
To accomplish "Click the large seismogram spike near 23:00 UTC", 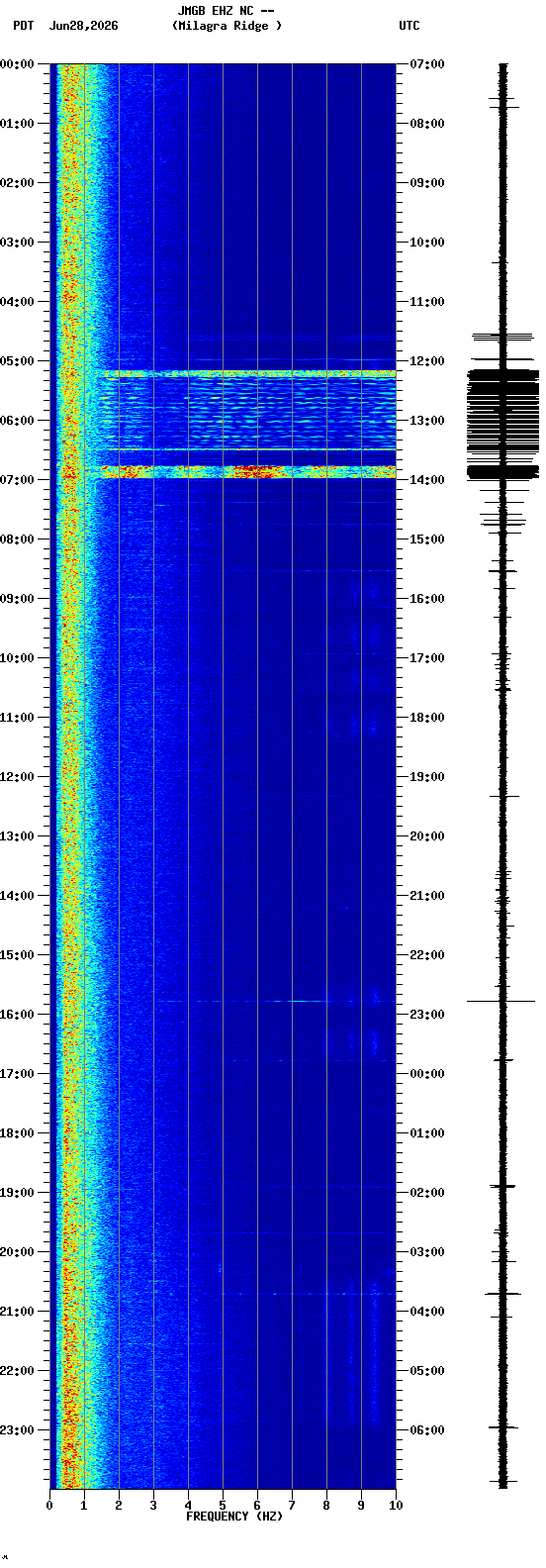I will click(x=501, y=1001).
